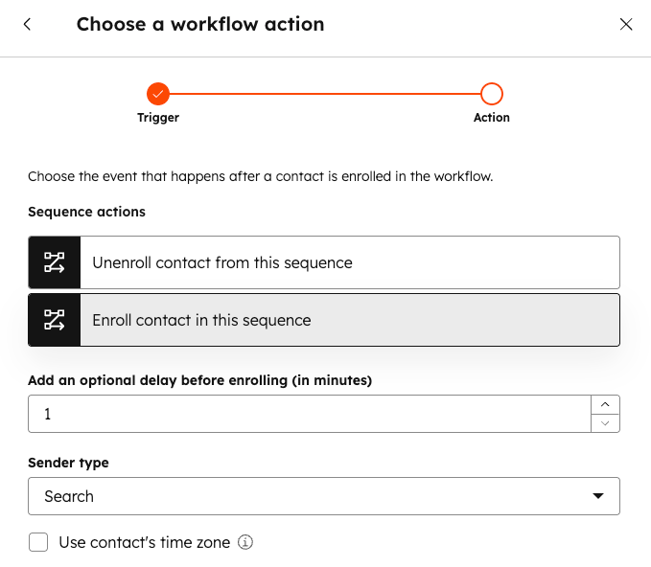Select Unenroll contact from this sequence
Image resolution: width=651 pixels, height=567 pixels.
[x=324, y=262]
